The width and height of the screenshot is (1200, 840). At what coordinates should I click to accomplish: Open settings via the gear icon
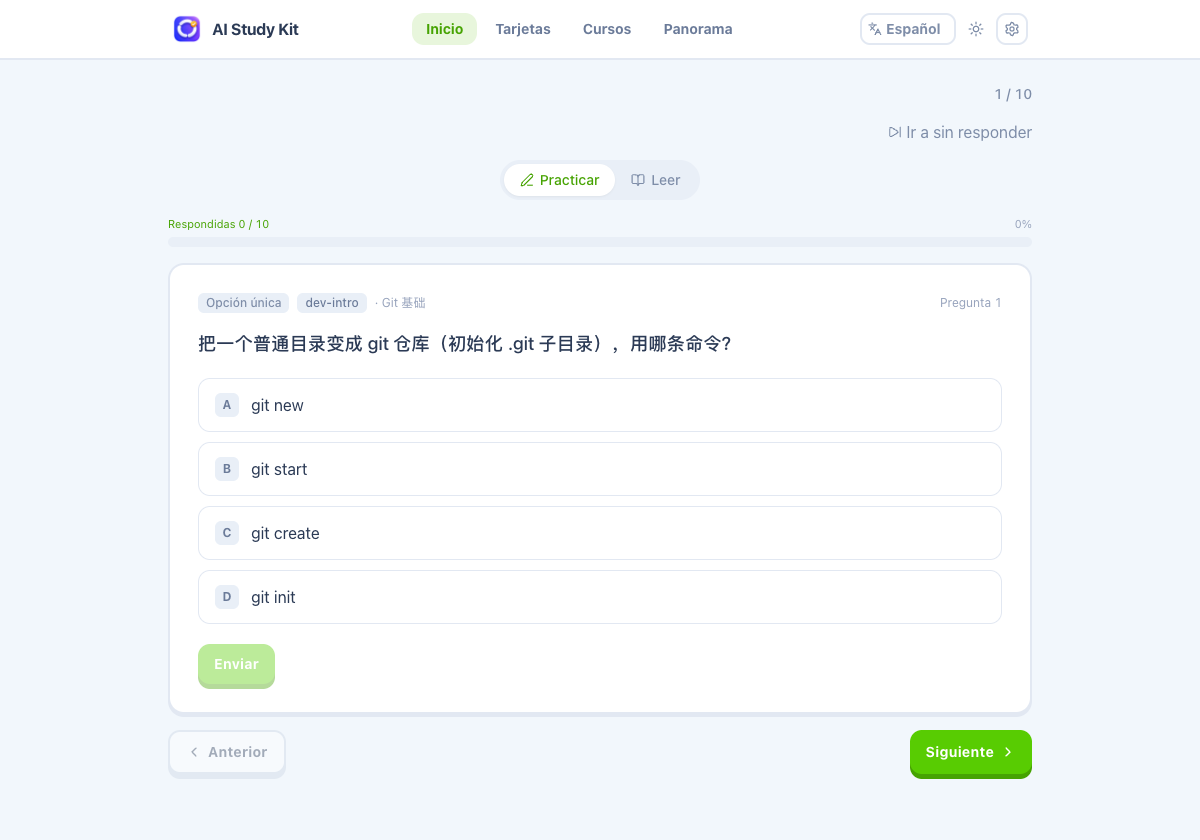point(1012,29)
